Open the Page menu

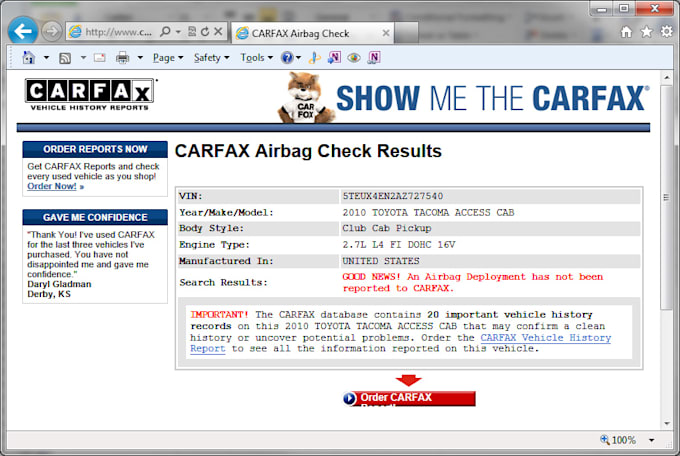(168, 58)
